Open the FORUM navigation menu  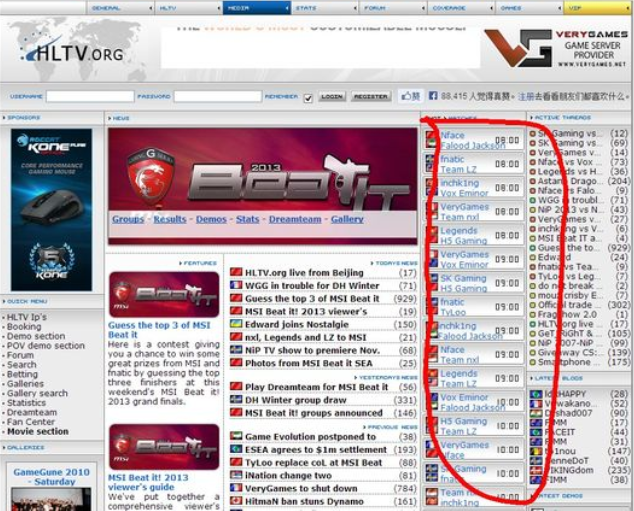tap(393, 8)
